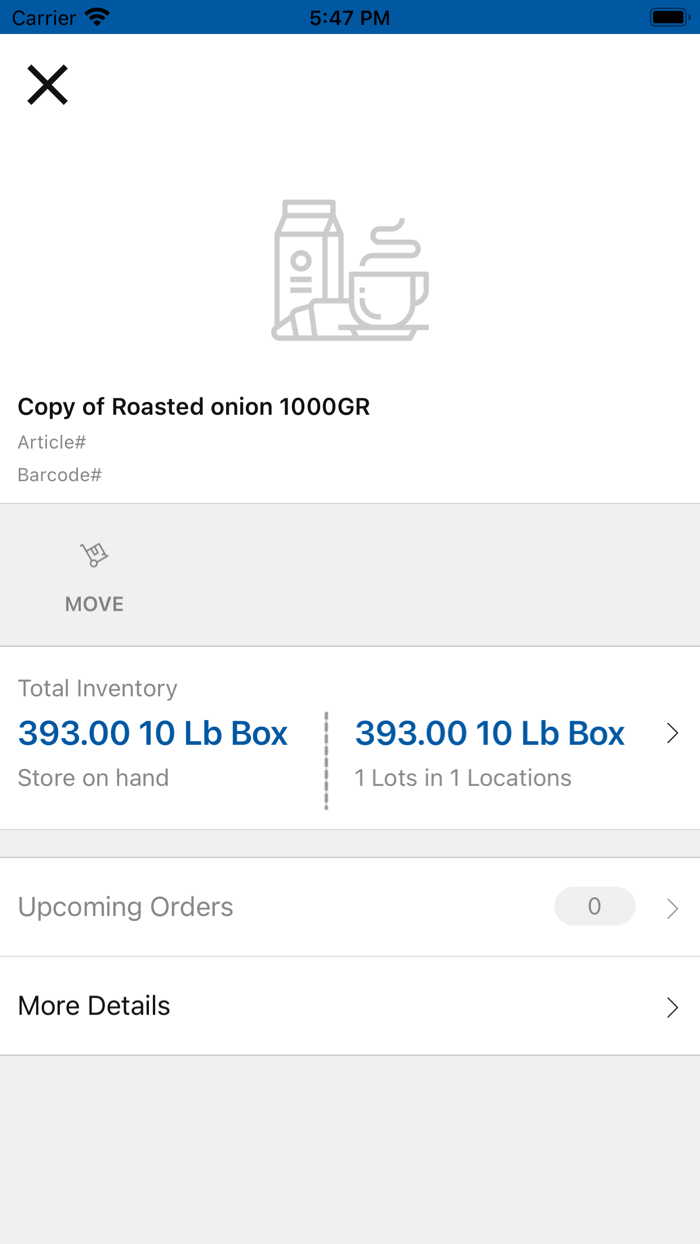
Task: Tap the Move cart icon
Action: [x=94, y=555]
